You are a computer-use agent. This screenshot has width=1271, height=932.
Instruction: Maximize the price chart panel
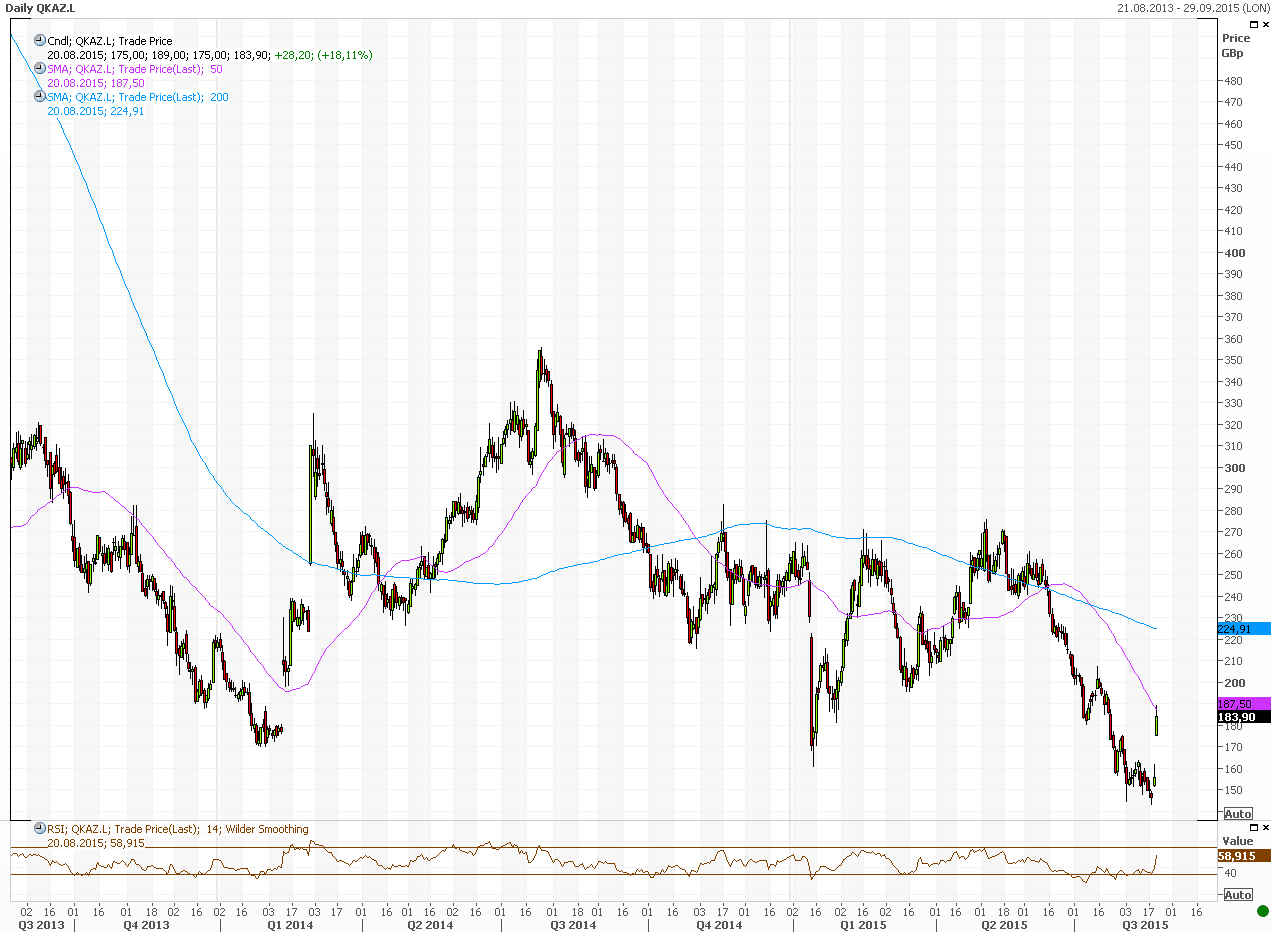coord(1252,24)
